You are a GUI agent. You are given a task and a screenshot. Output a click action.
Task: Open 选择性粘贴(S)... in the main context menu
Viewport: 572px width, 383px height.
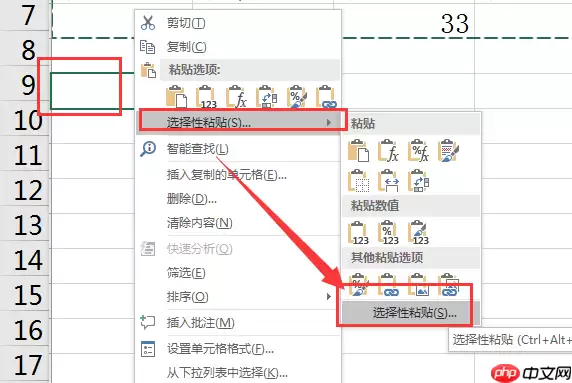239,123
